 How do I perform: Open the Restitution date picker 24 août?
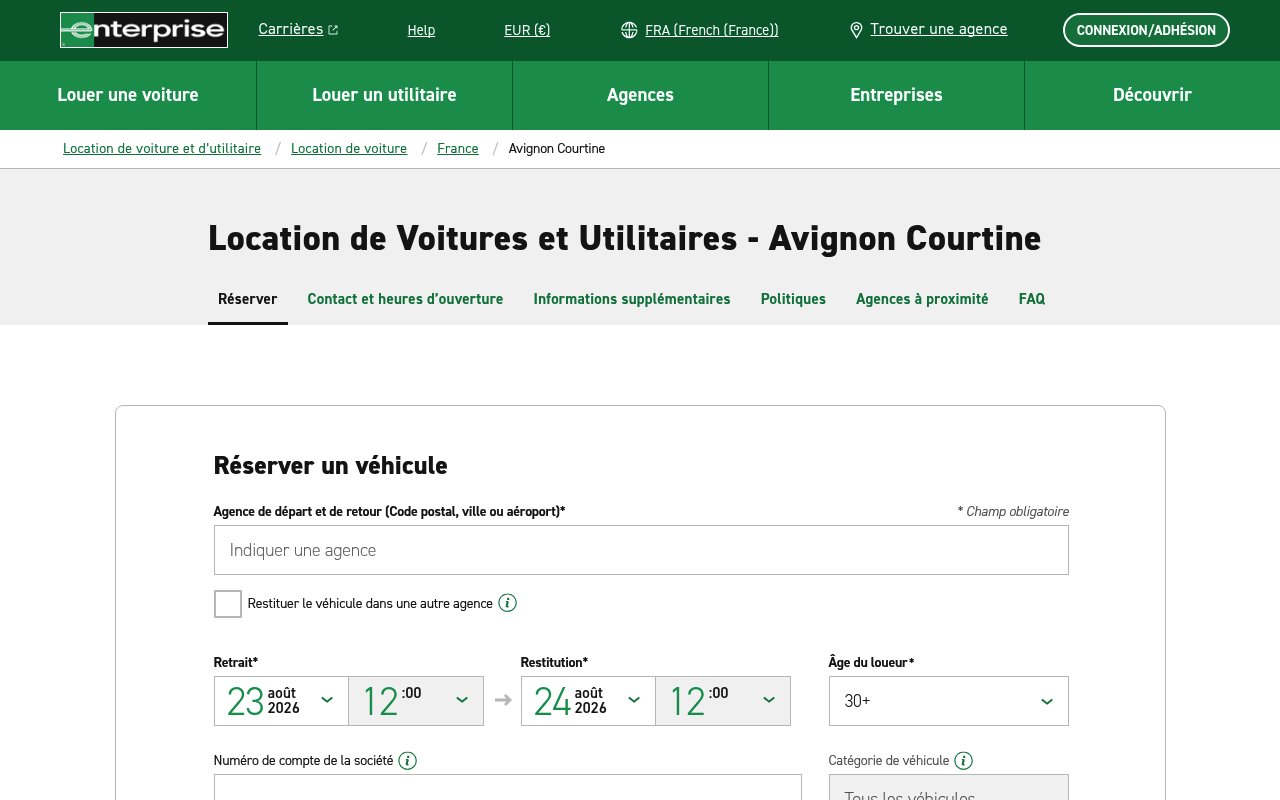(x=588, y=701)
